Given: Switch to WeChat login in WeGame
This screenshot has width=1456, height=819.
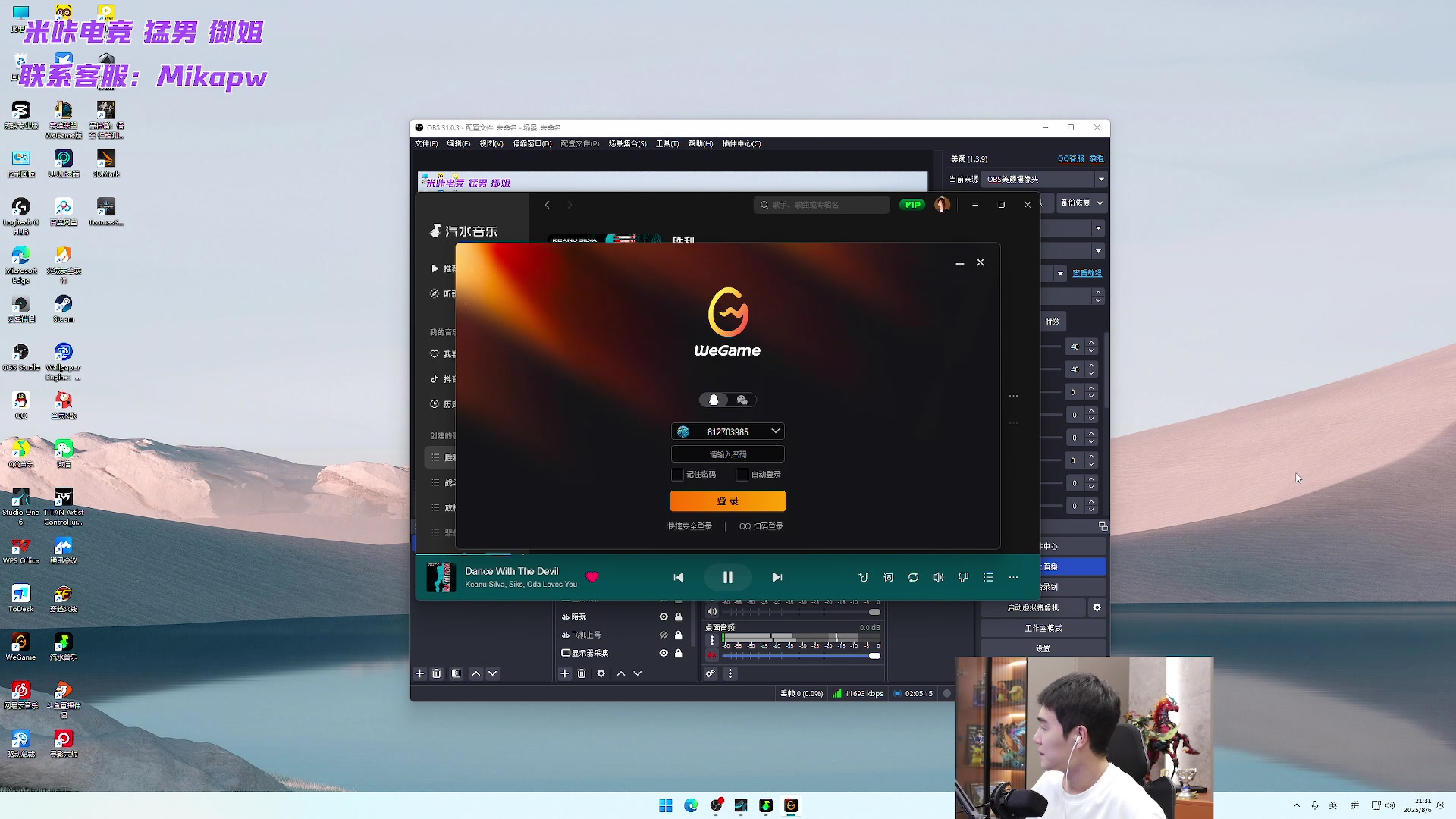Looking at the screenshot, I should pyautogui.click(x=742, y=400).
